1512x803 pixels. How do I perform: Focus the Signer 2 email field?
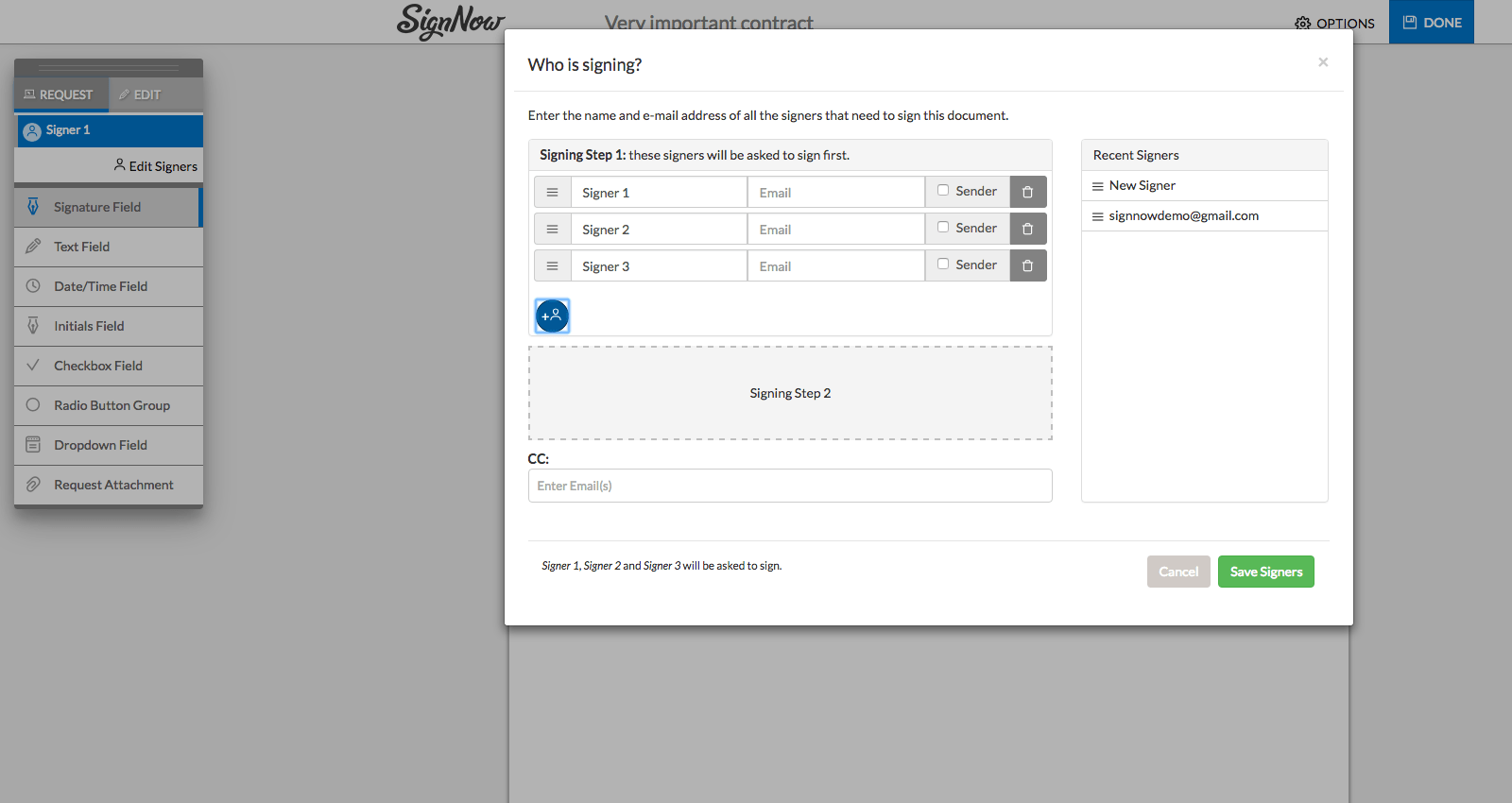[835, 229]
